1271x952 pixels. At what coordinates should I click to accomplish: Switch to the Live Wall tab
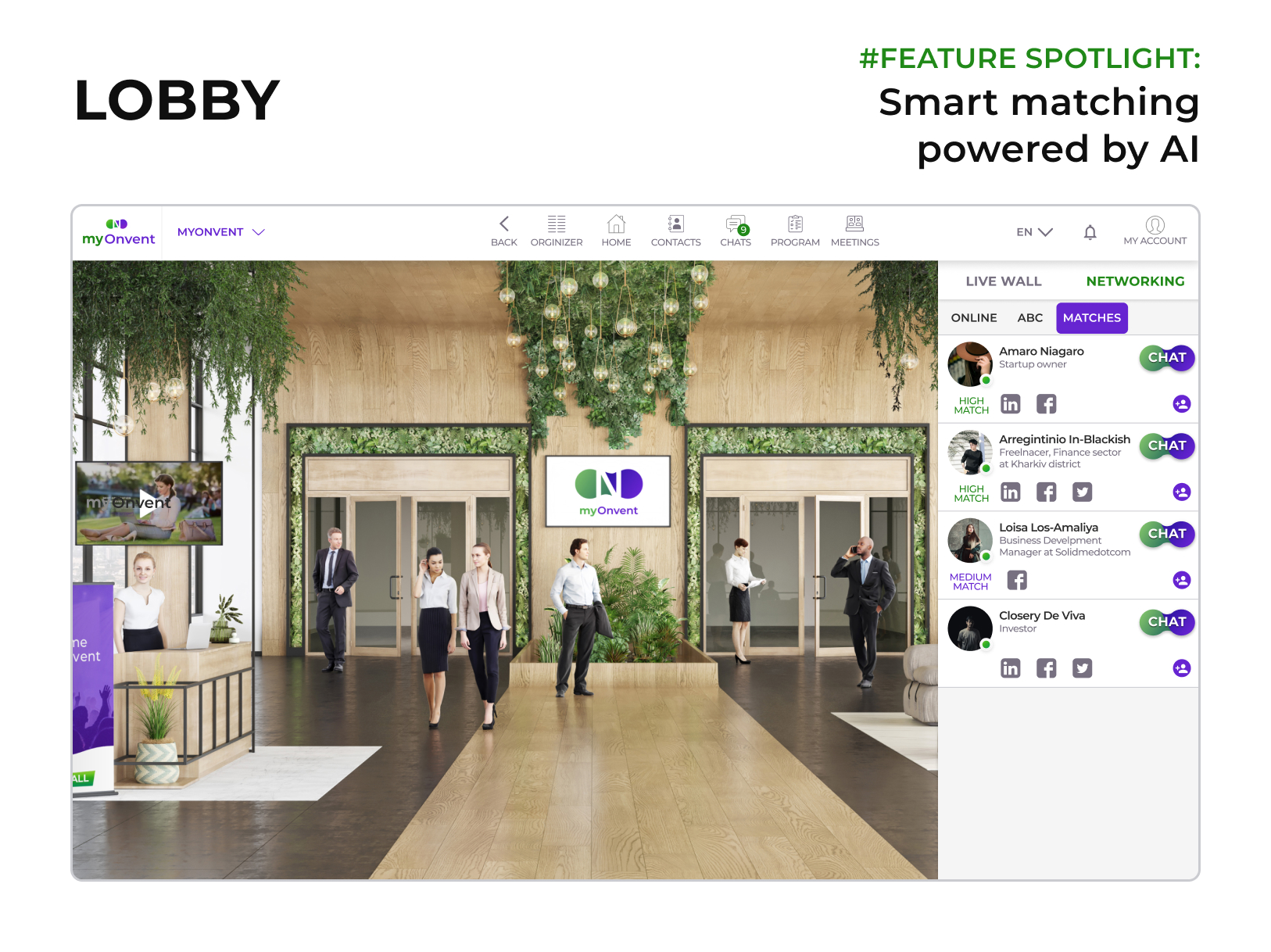tap(1004, 281)
